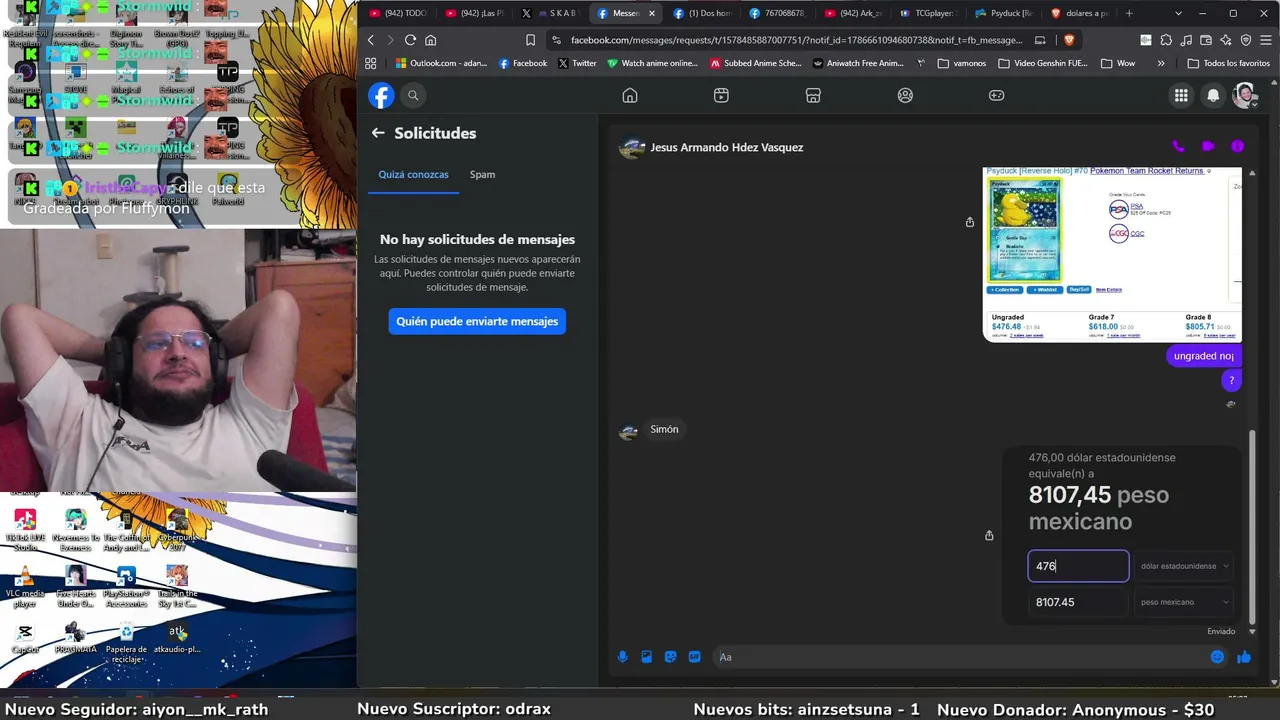Go to Facebook Home feed icon
Viewport: 1280px width, 720px height.
(630, 95)
